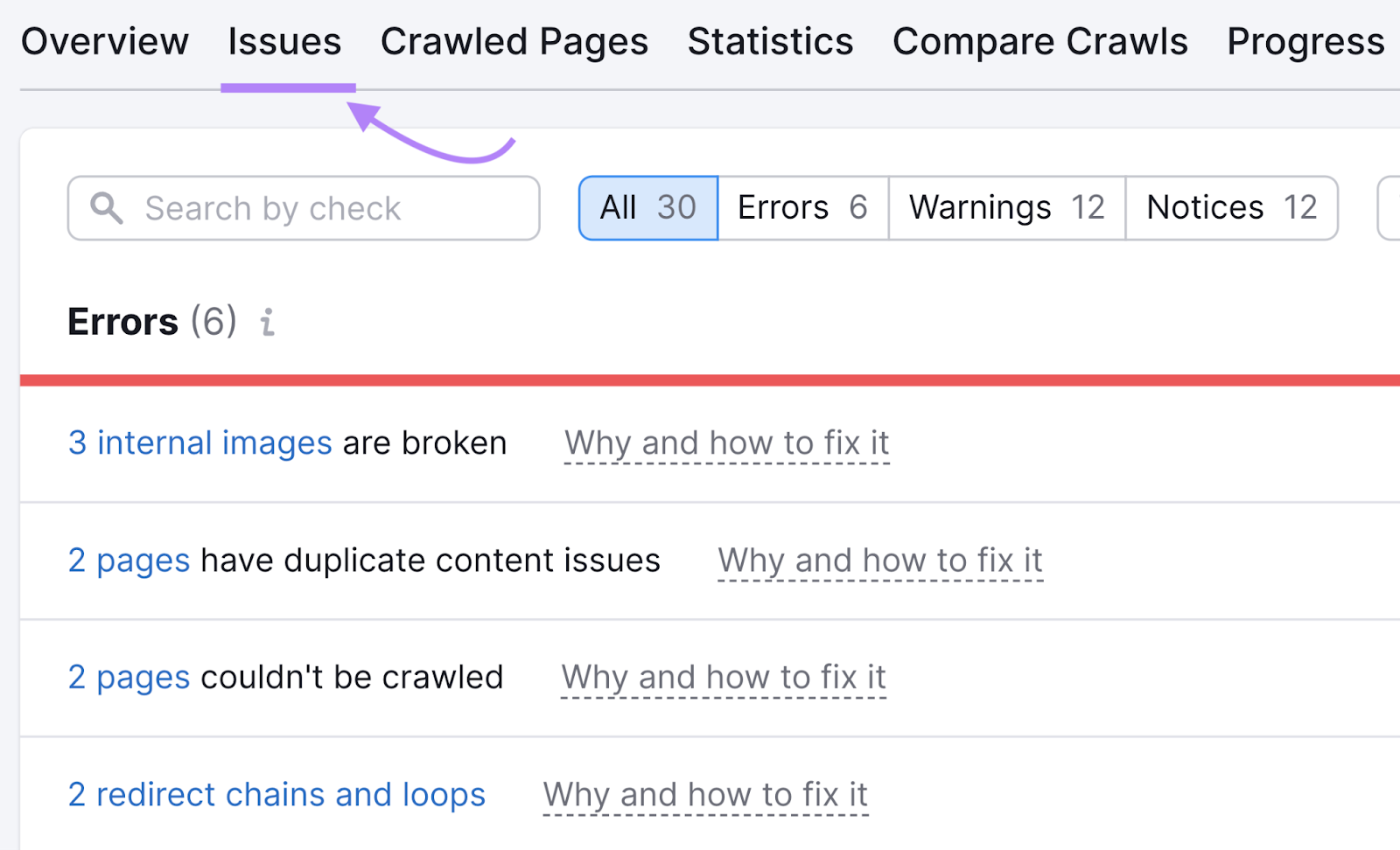Image resolution: width=1400 pixels, height=850 pixels.
Task: Open the 2 pages with duplicate content
Action: [129, 561]
